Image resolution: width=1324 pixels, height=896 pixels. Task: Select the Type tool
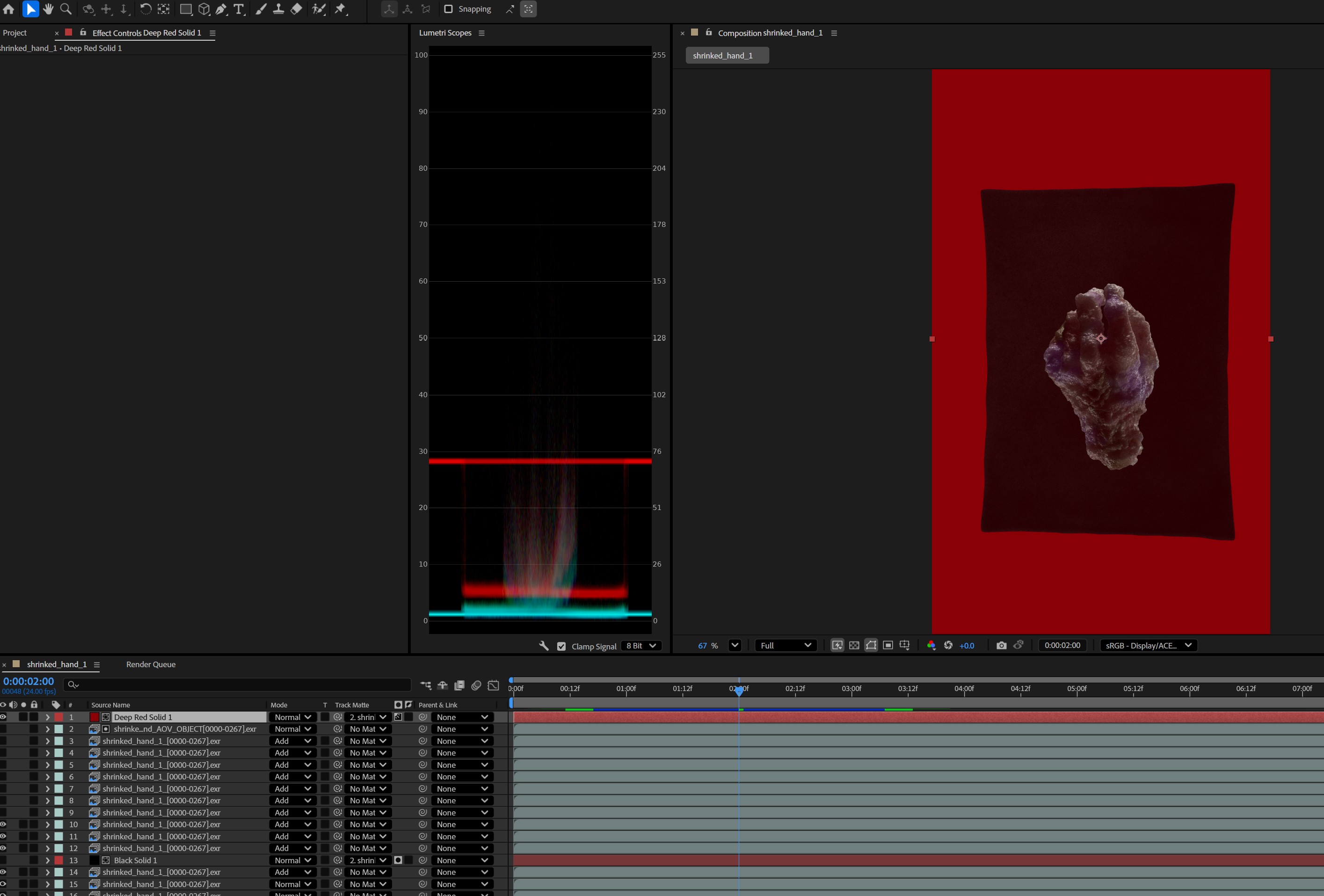238,9
